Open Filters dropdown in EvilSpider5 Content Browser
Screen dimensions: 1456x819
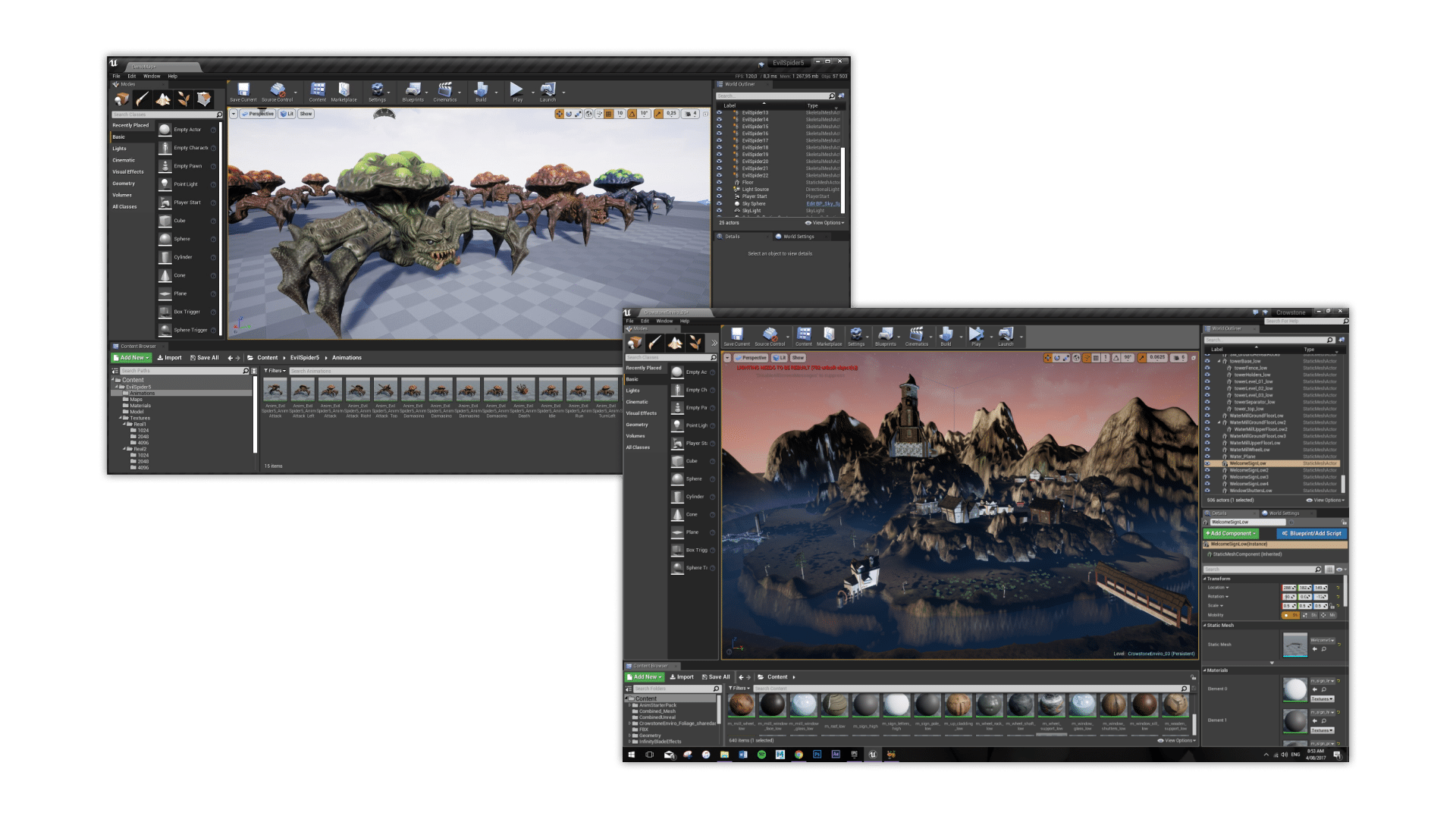(275, 371)
